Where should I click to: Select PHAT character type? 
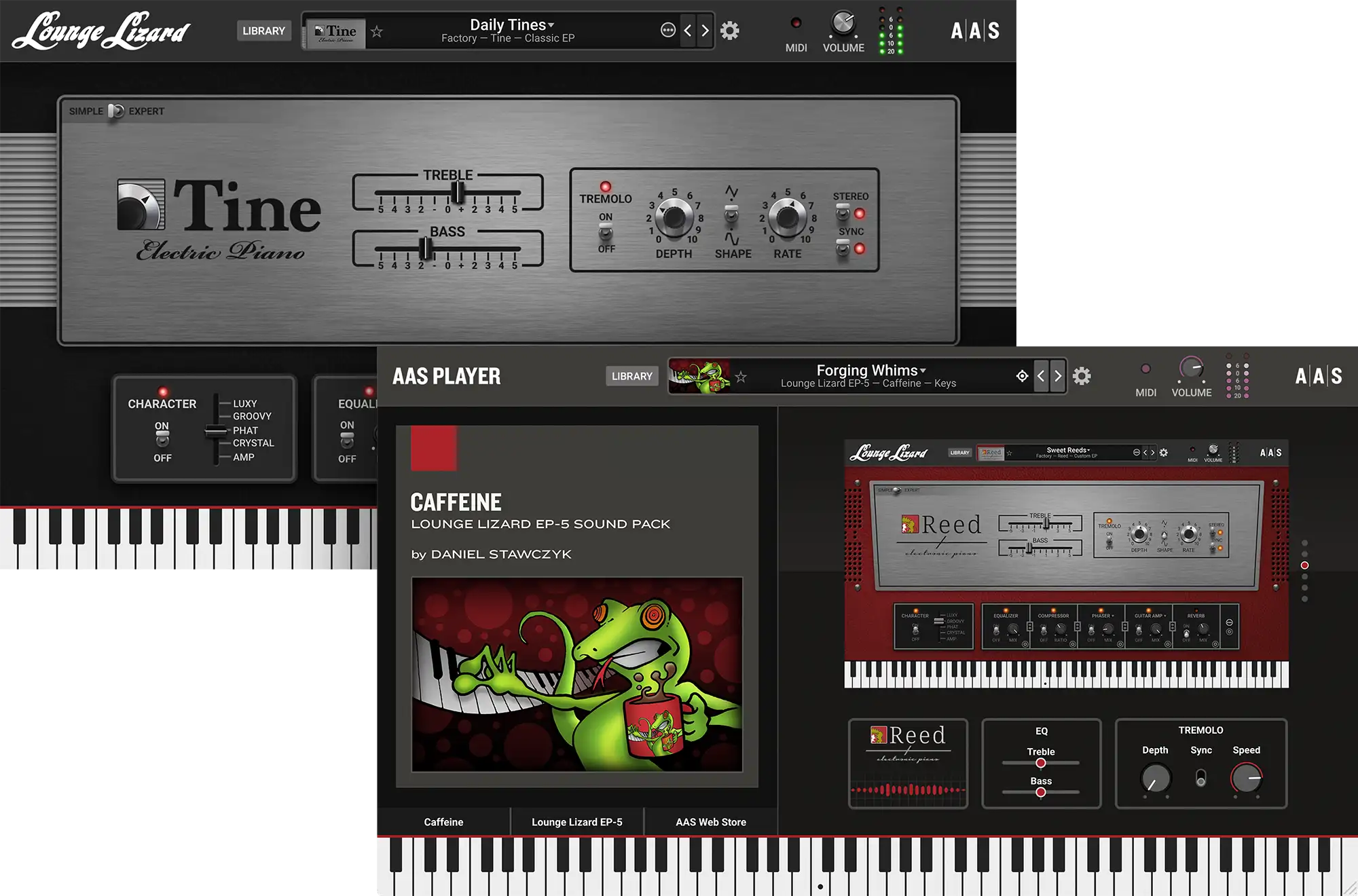coord(245,430)
